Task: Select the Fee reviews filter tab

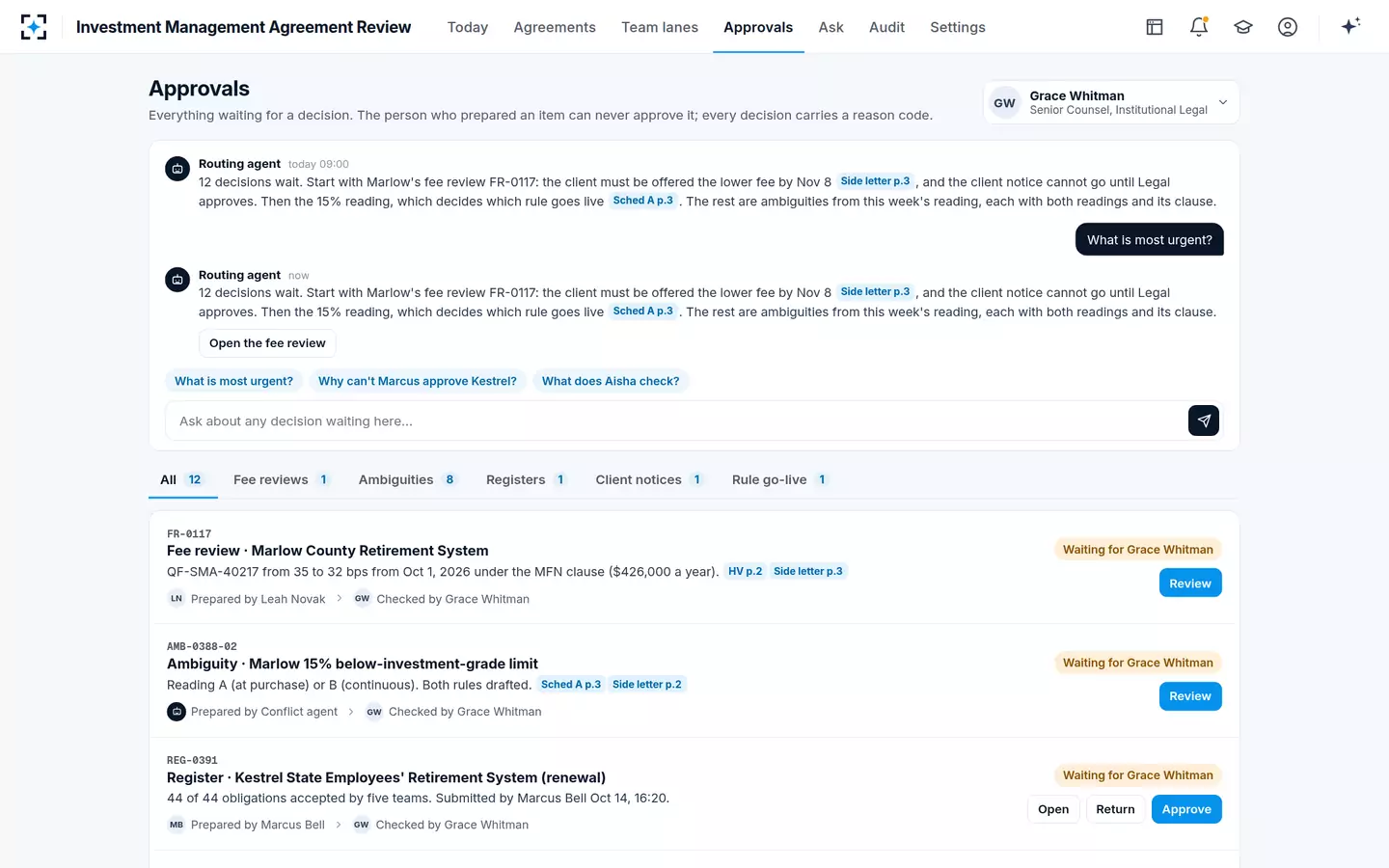Action: pos(282,479)
